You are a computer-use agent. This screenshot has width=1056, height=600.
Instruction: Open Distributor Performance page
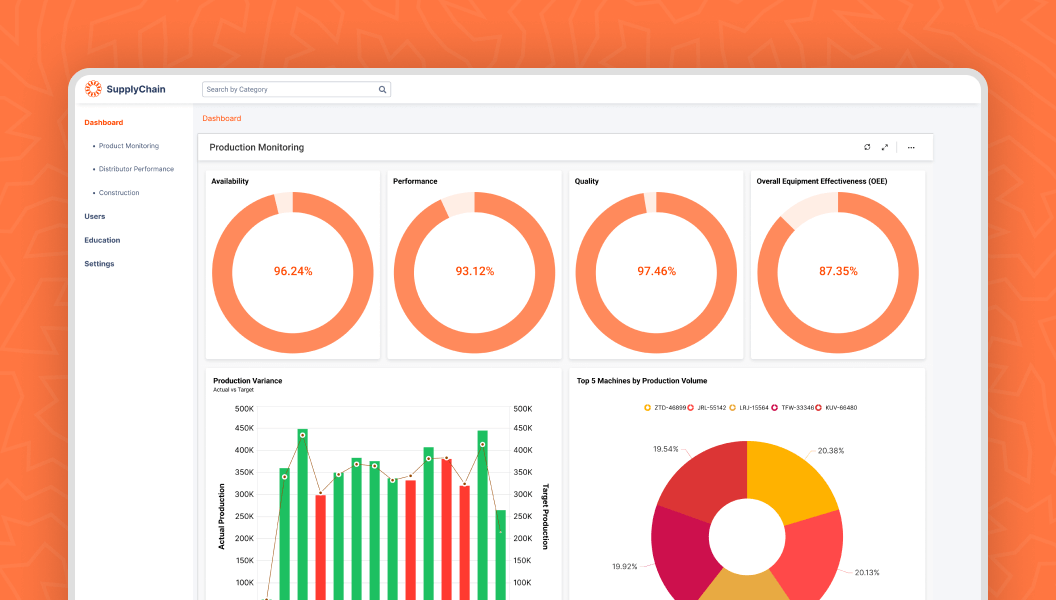[x=136, y=169]
